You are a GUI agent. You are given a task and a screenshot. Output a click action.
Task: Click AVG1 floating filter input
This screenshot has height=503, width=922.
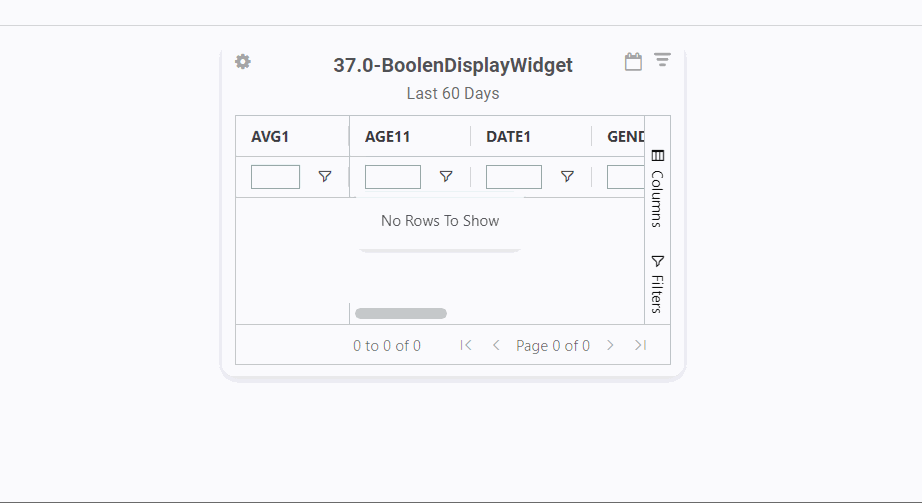point(275,177)
